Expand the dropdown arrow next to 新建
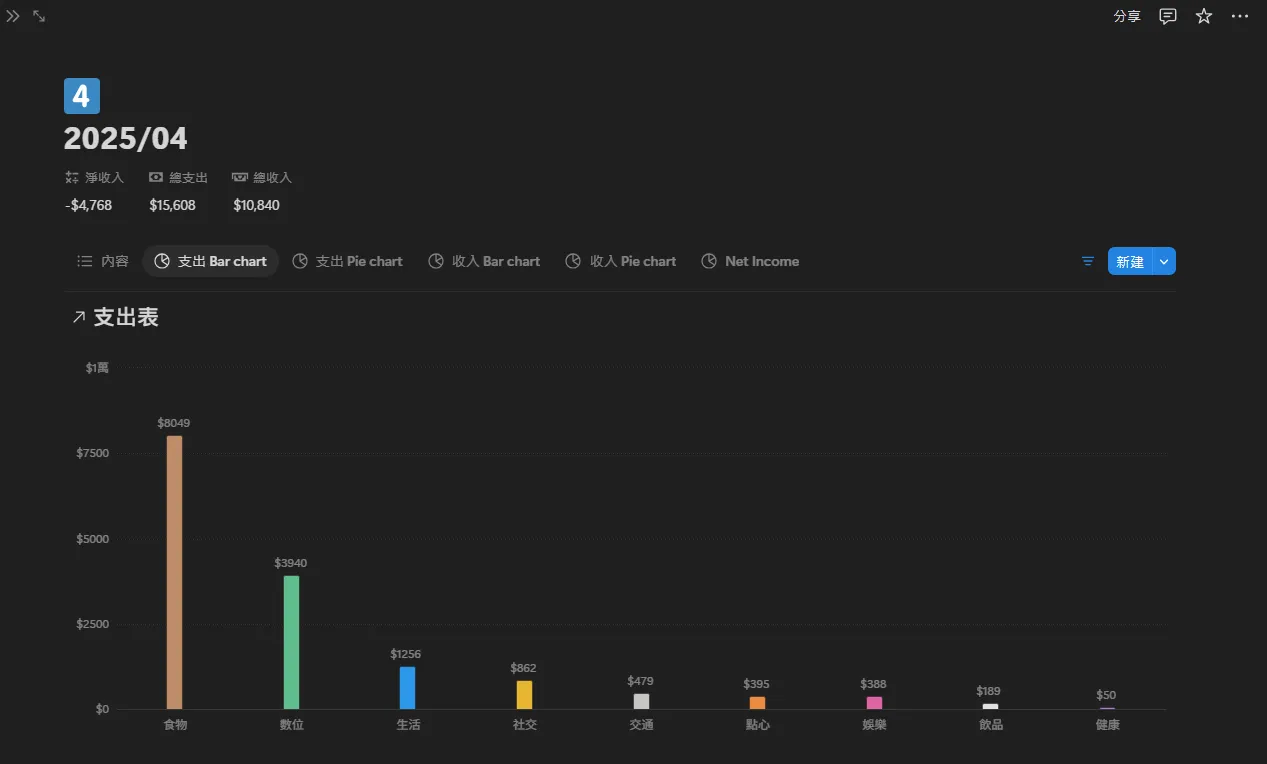Image resolution: width=1267 pixels, height=764 pixels. [x=1164, y=261]
